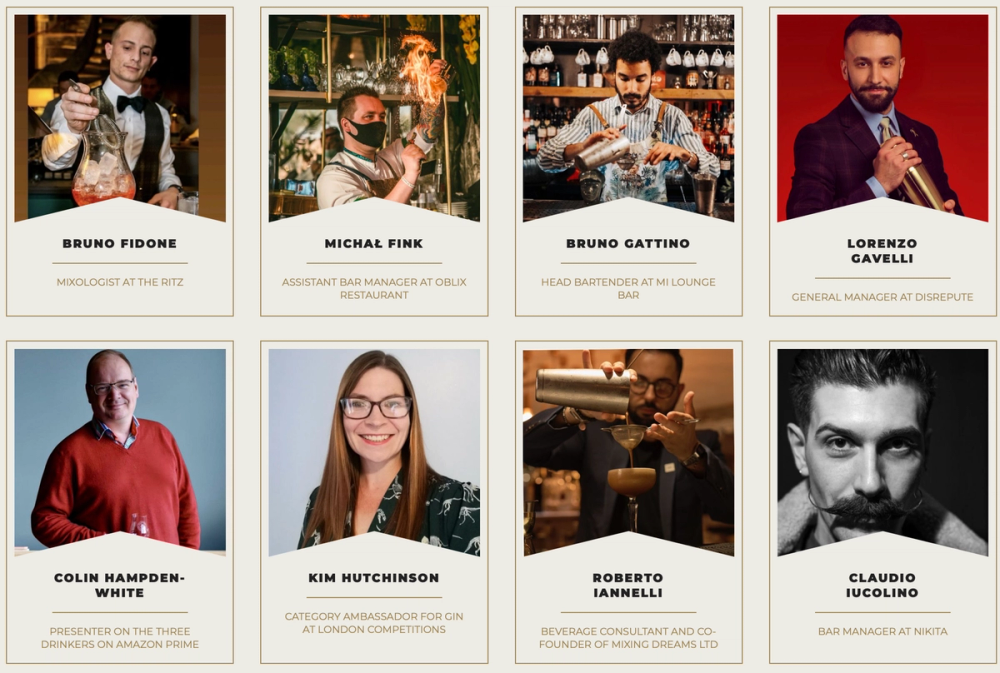This screenshot has height=673, width=1000.
Task: Click Claudio Iucolino's black and white portrait
Action: pos(883,452)
